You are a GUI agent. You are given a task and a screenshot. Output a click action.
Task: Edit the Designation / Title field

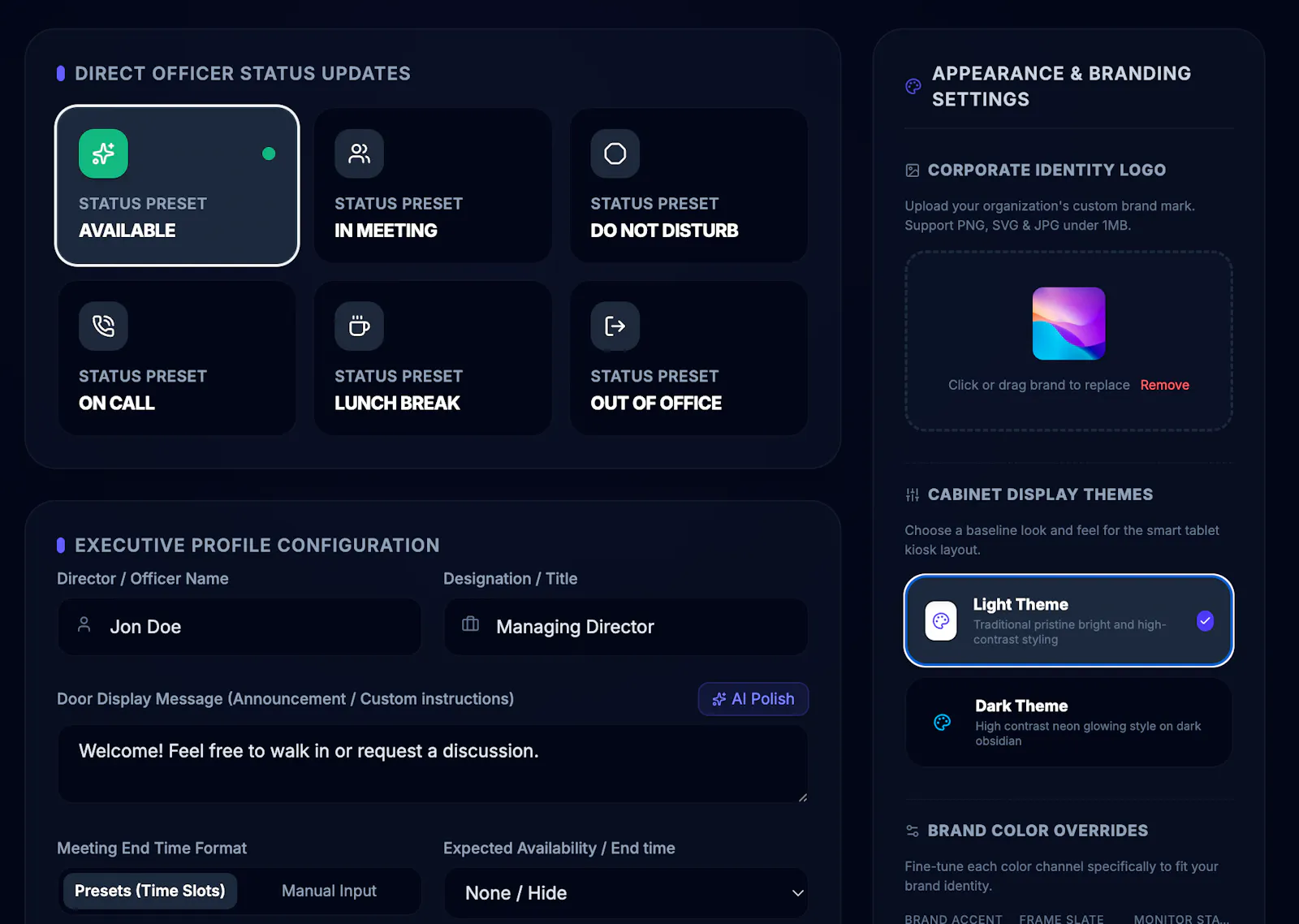626,627
